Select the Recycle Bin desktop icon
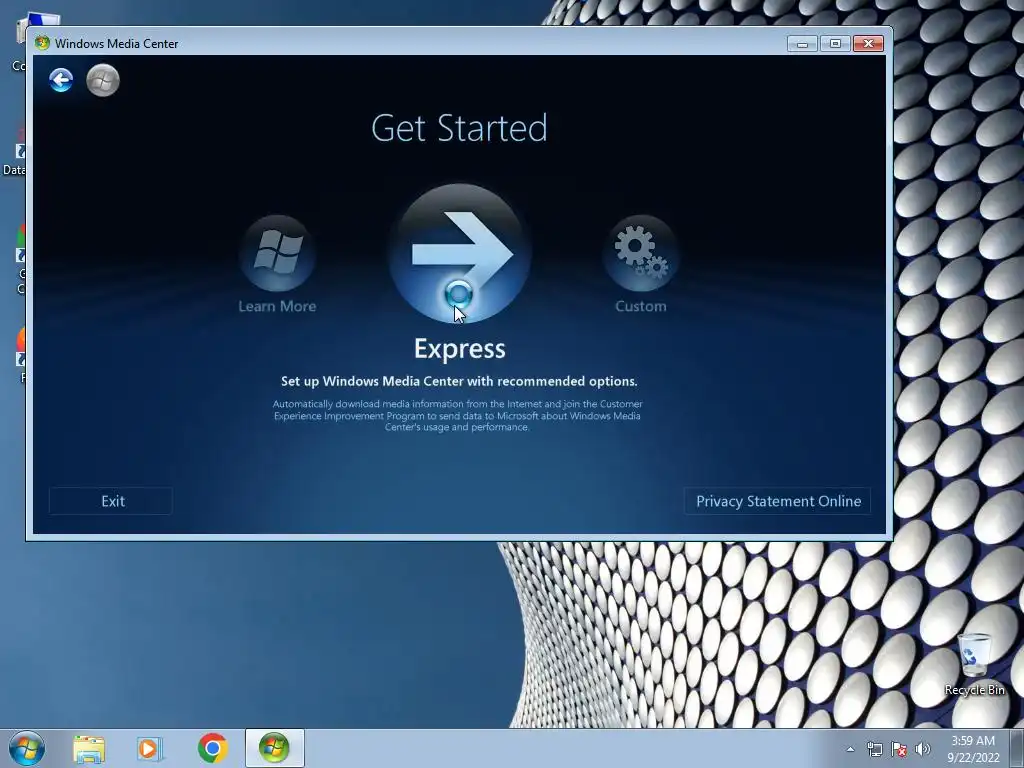The image size is (1024, 768). (x=974, y=664)
